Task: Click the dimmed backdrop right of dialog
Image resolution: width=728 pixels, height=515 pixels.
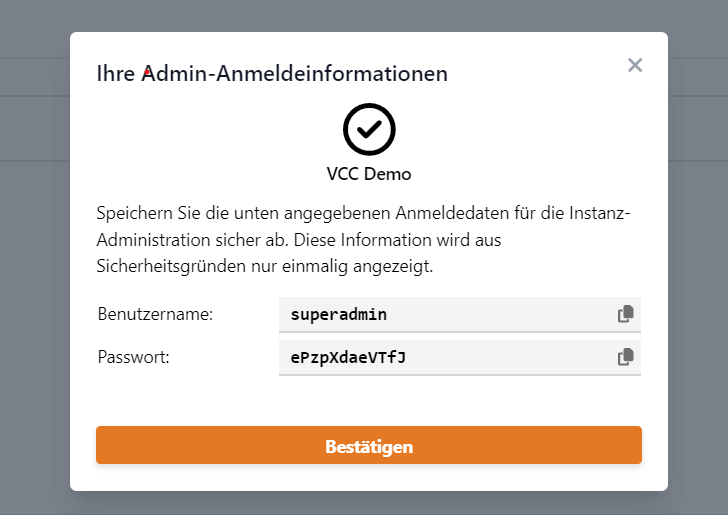Action: [x=698, y=300]
